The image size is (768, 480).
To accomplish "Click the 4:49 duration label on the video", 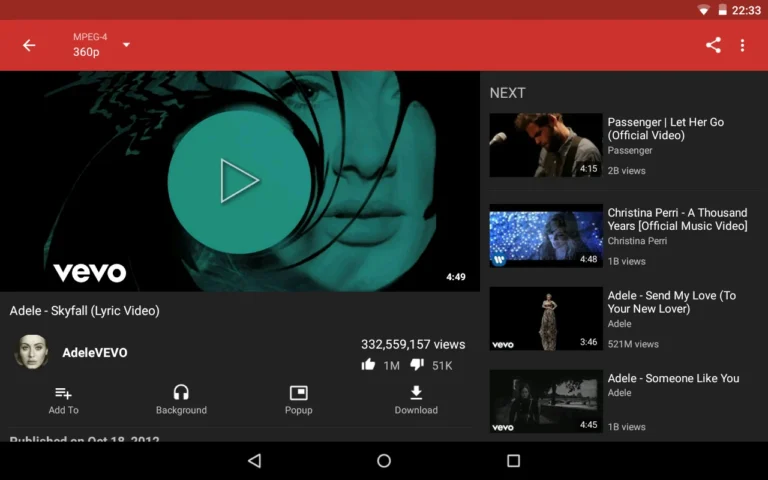I will pyautogui.click(x=456, y=277).
